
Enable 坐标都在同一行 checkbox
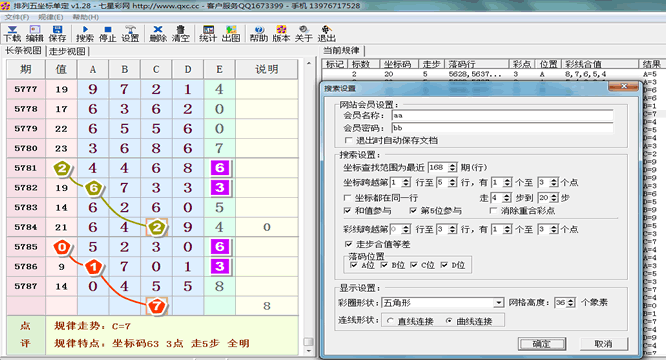(347, 198)
